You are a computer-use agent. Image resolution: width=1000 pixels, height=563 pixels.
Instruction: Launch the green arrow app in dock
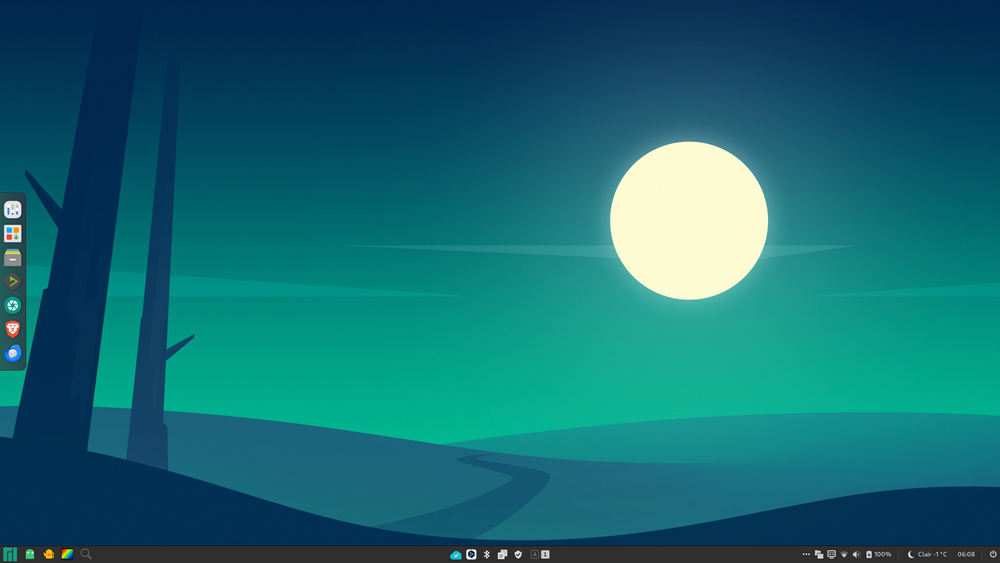[13, 282]
